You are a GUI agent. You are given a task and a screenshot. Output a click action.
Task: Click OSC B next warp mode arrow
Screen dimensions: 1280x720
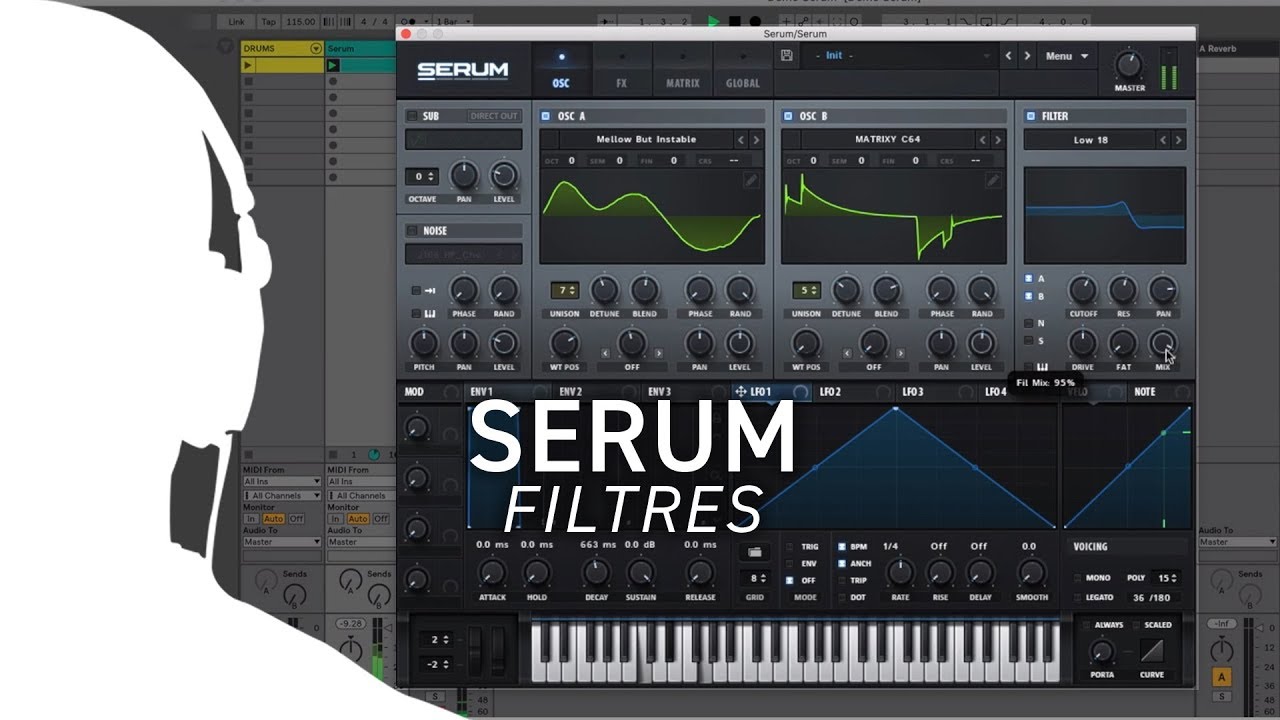point(901,352)
